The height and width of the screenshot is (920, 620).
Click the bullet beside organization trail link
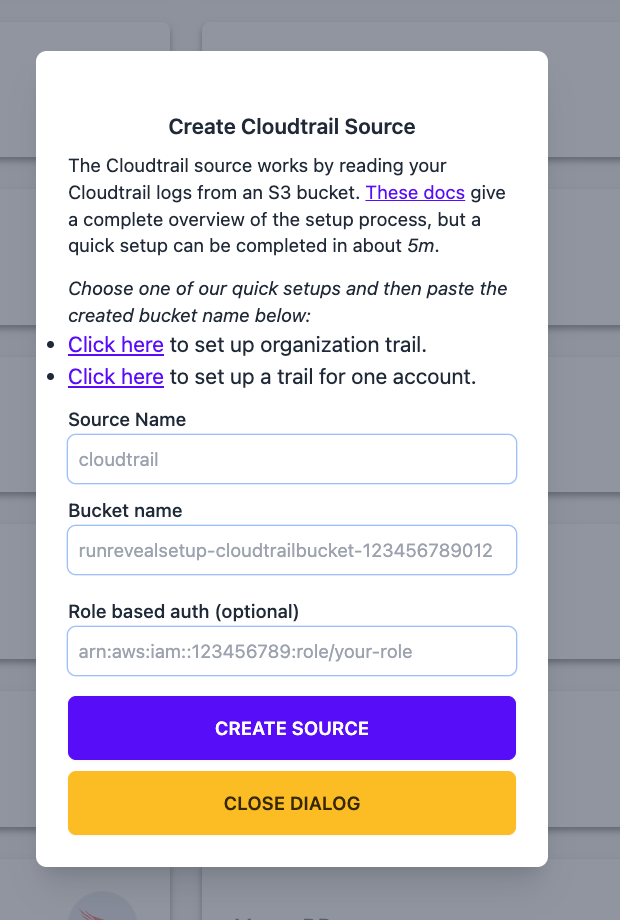[51, 345]
